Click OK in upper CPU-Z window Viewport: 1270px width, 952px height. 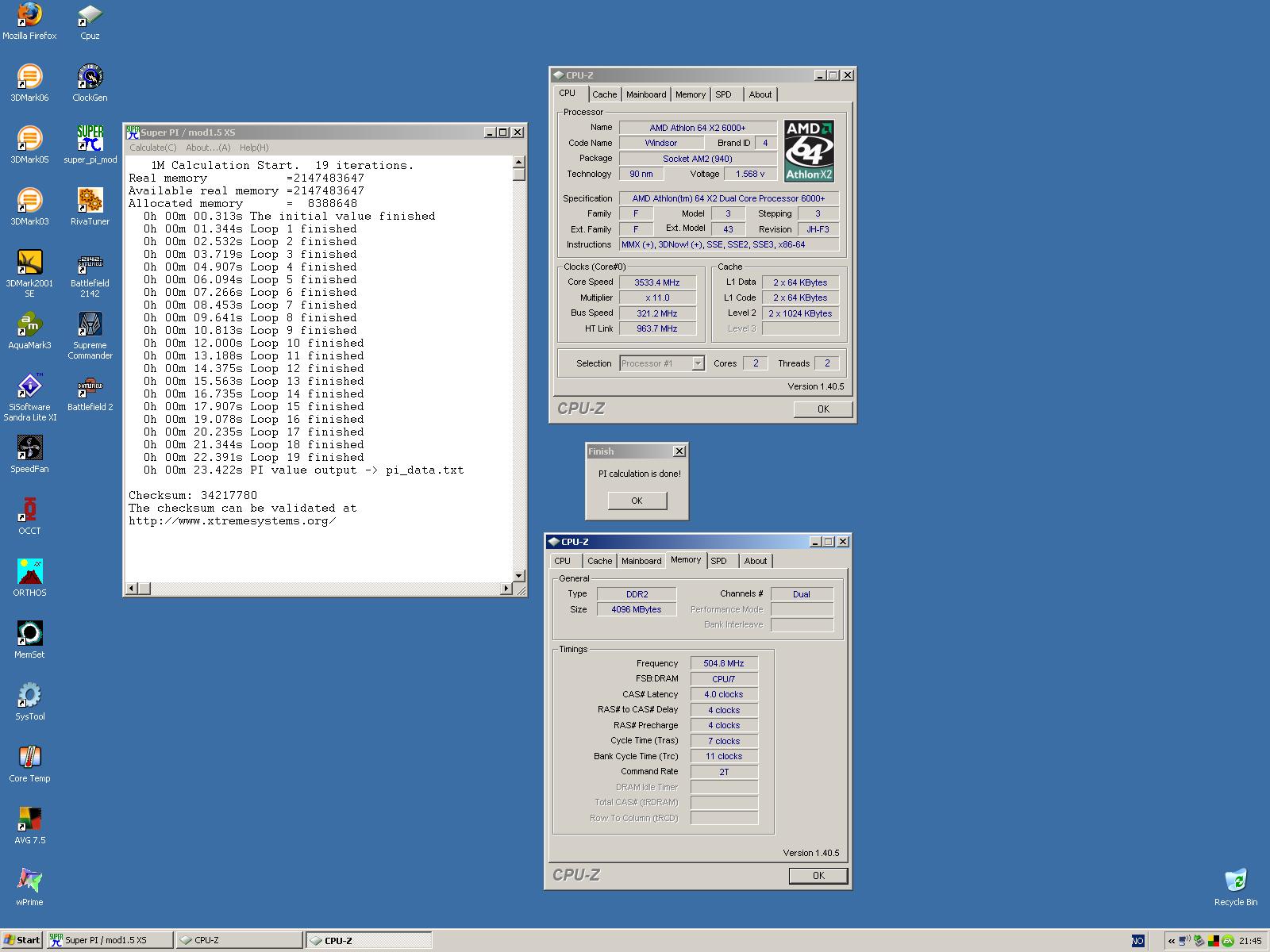(823, 409)
